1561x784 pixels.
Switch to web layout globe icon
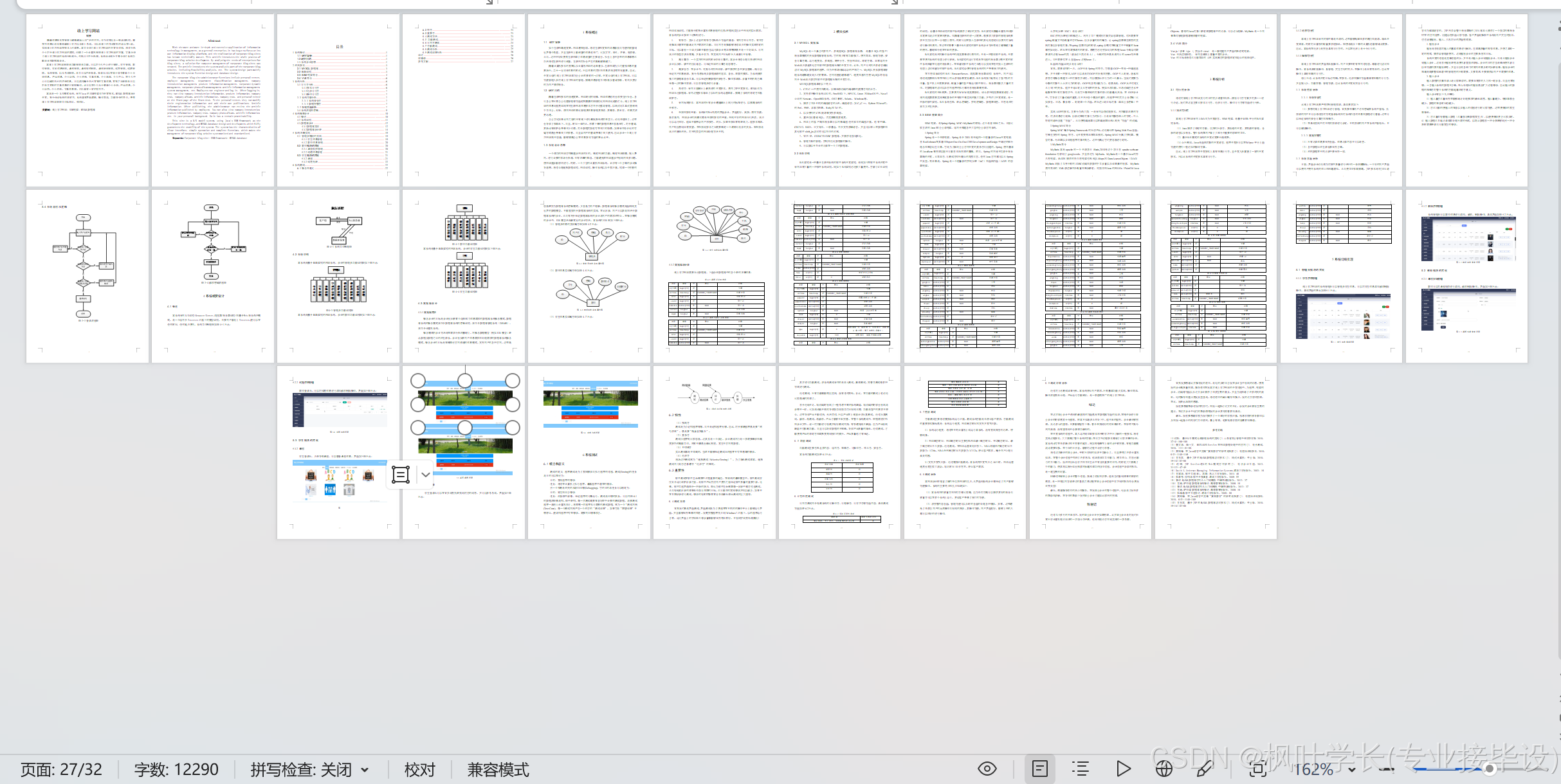1164,769
